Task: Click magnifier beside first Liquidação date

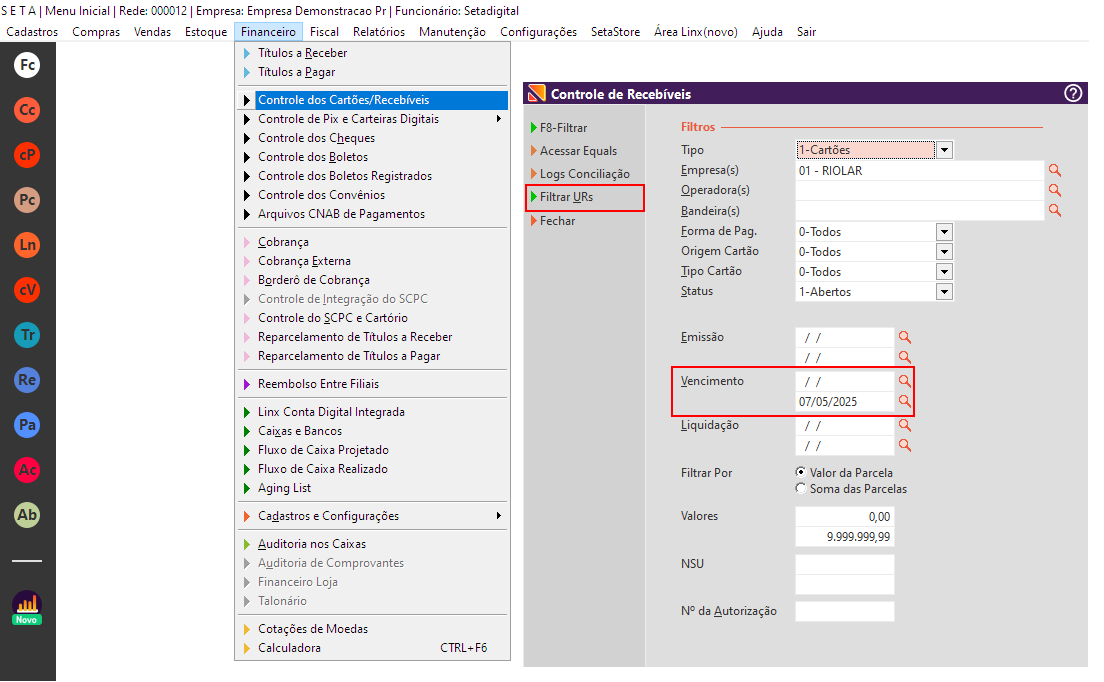Action: 904,425
